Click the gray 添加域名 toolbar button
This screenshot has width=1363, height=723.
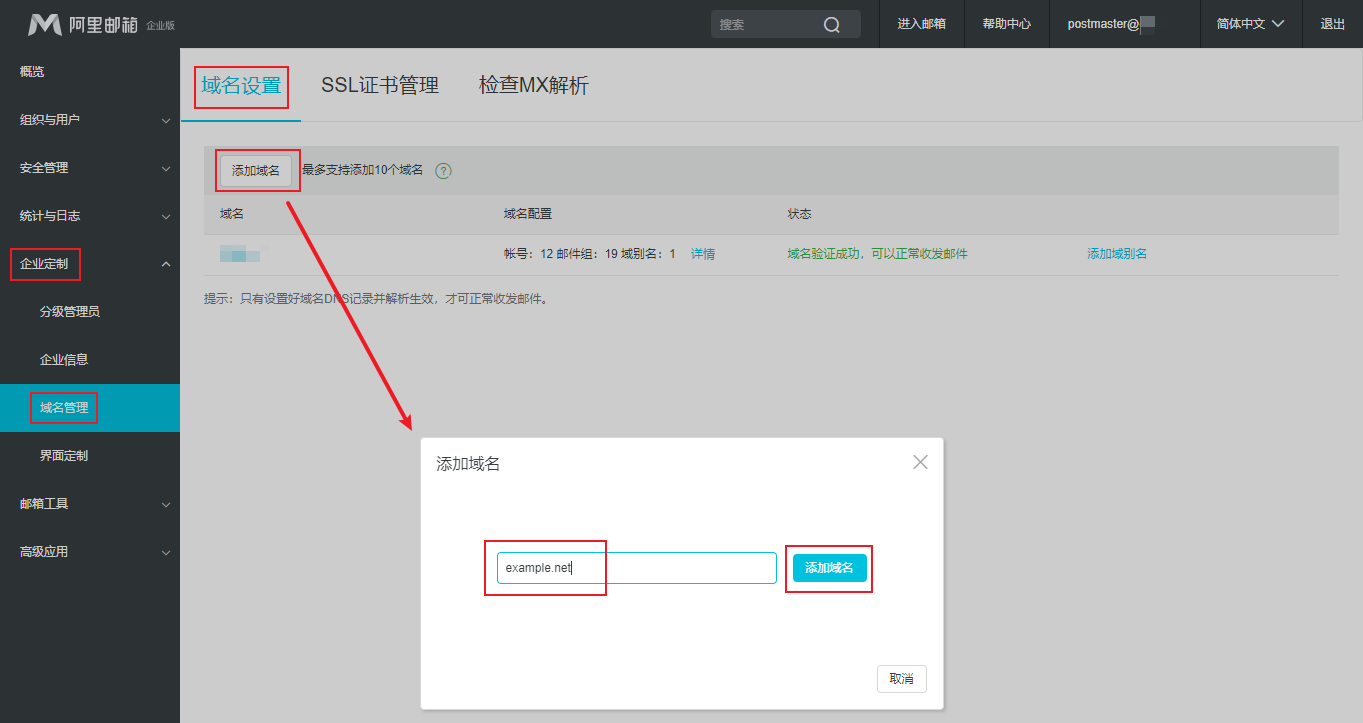256,171
